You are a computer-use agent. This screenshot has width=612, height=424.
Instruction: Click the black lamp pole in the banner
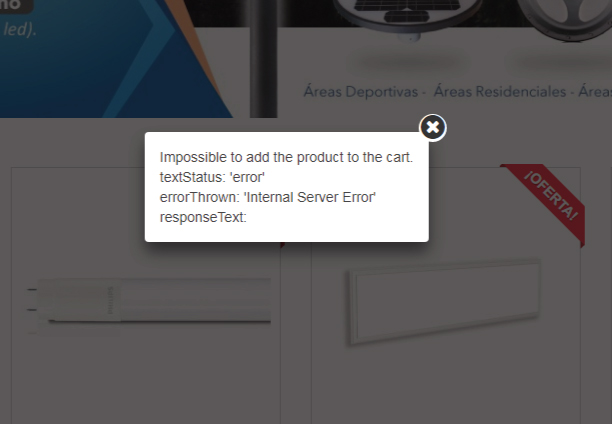click(263, 59)
